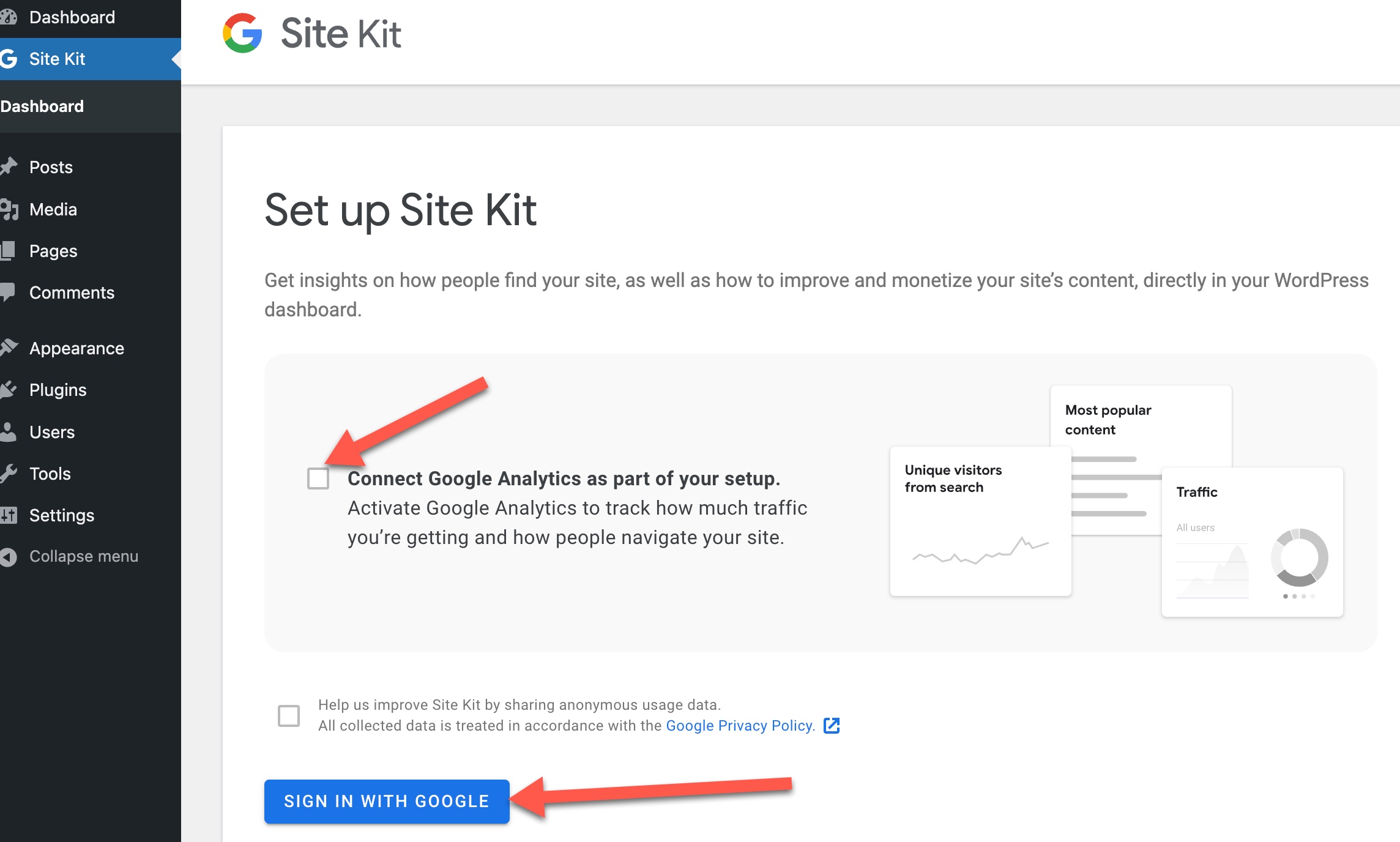Click the Unique visitors from search card
The image size is (1400, 842).
pos(980,521)
